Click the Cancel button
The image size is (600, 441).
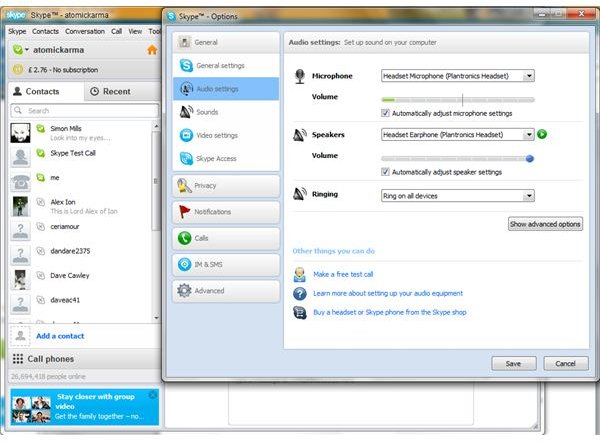[x=566, y=363]
